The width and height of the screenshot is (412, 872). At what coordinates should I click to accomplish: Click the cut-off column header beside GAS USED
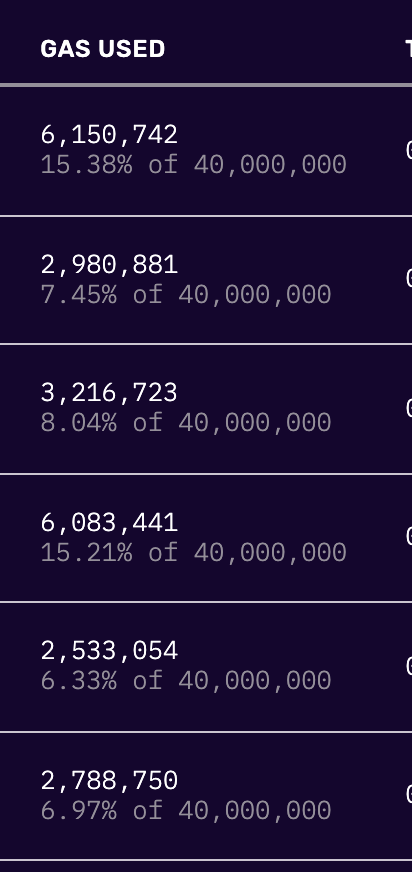(409, 49)
